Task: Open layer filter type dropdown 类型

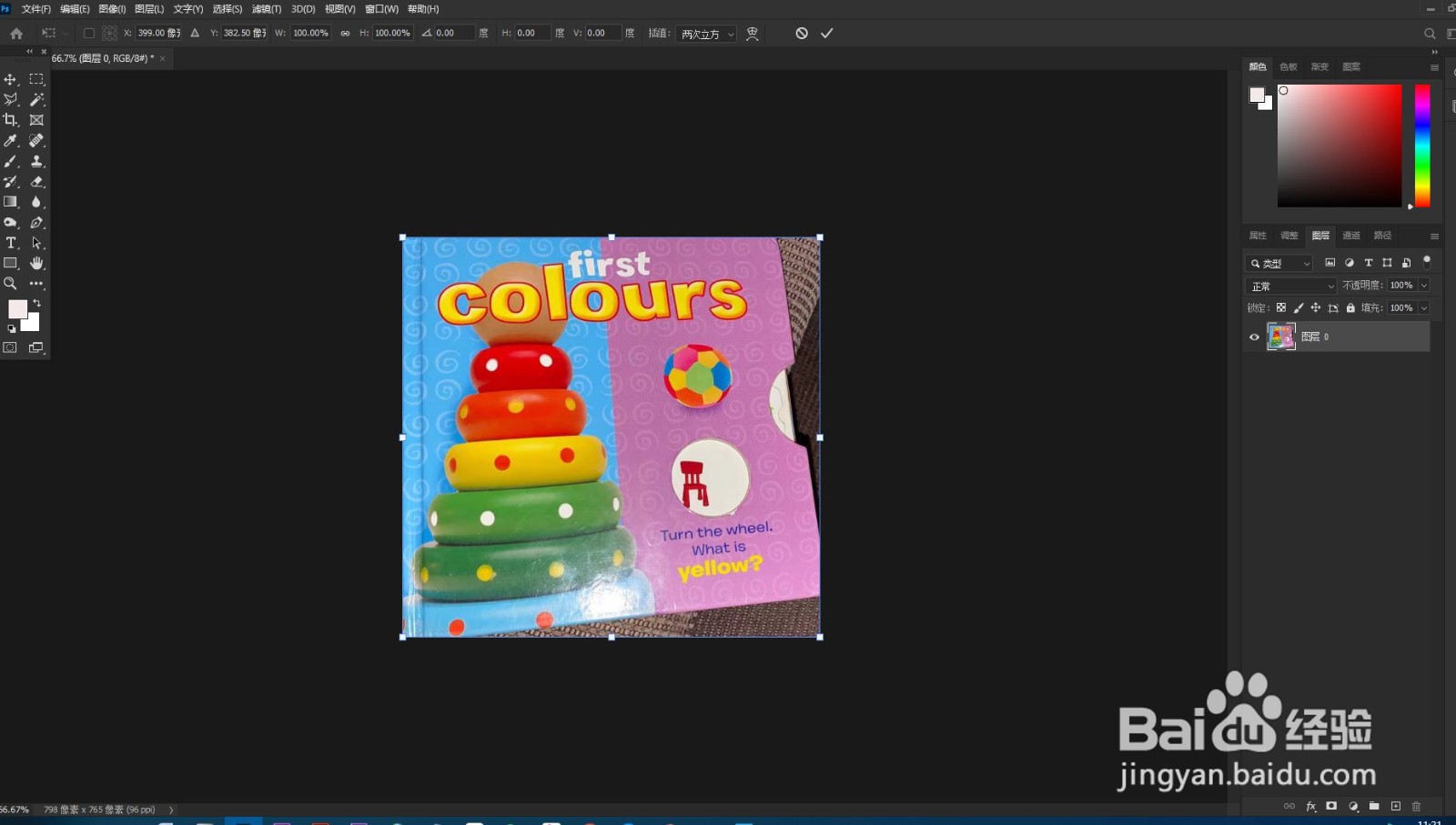Action: [x=1279, y=263]
